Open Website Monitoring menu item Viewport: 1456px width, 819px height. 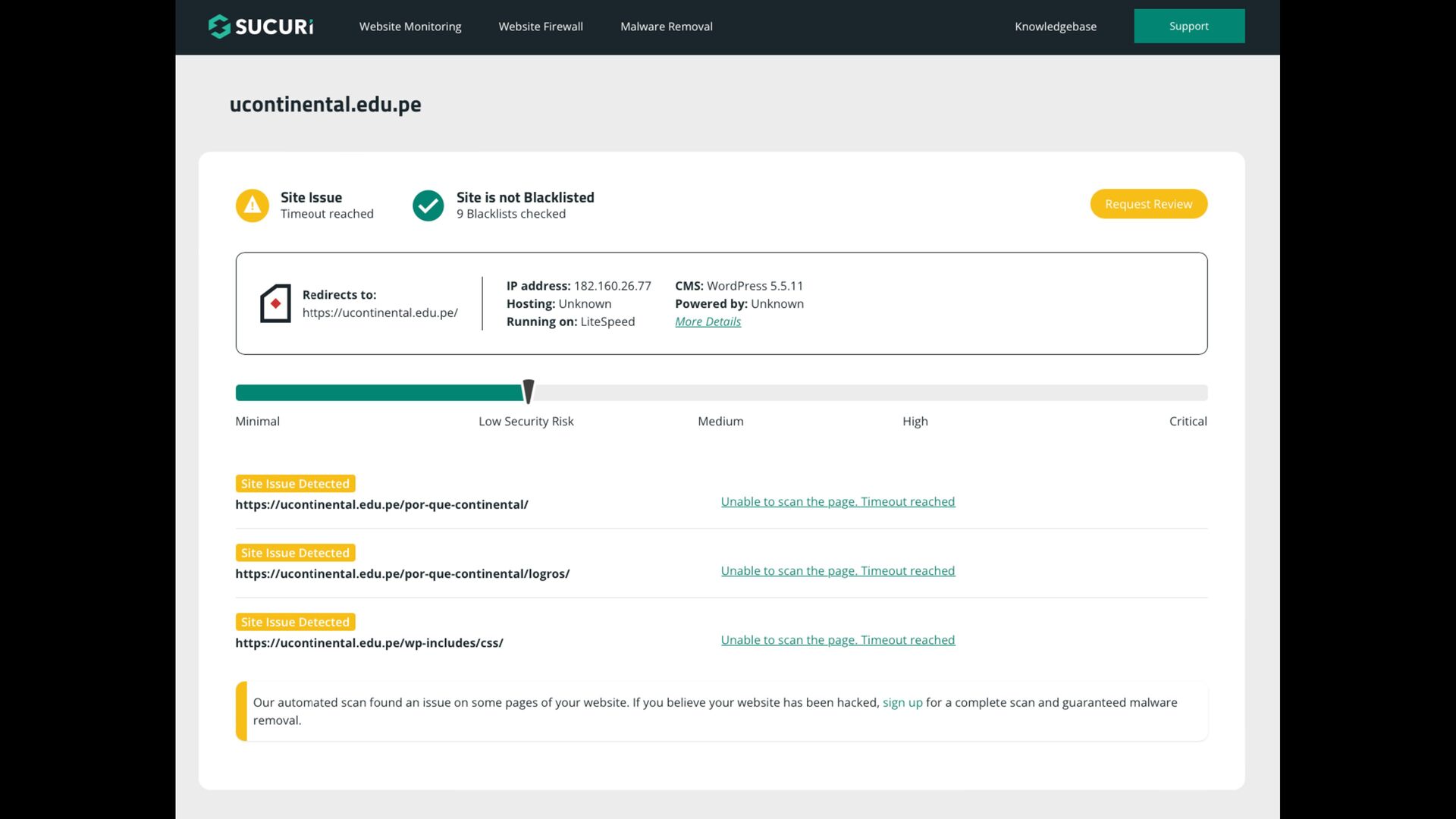point(410,27)
